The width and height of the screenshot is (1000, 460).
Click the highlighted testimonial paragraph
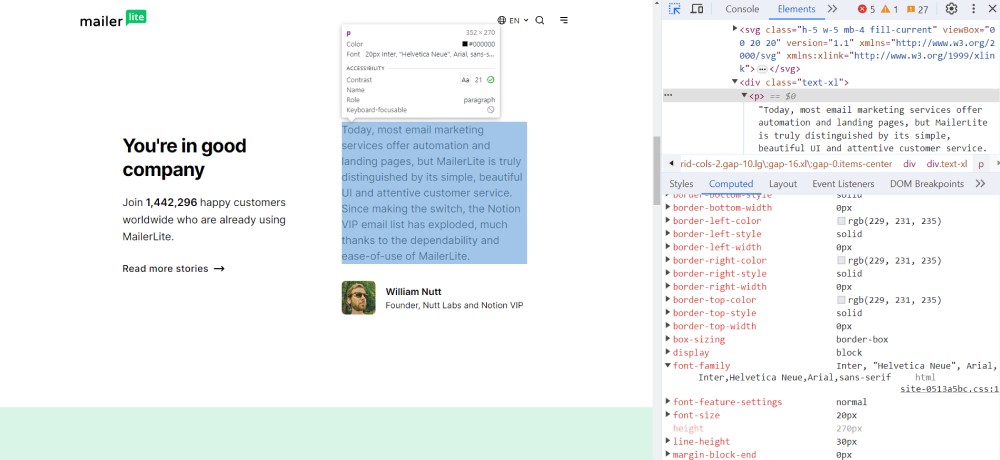click(x=434, y=193)
